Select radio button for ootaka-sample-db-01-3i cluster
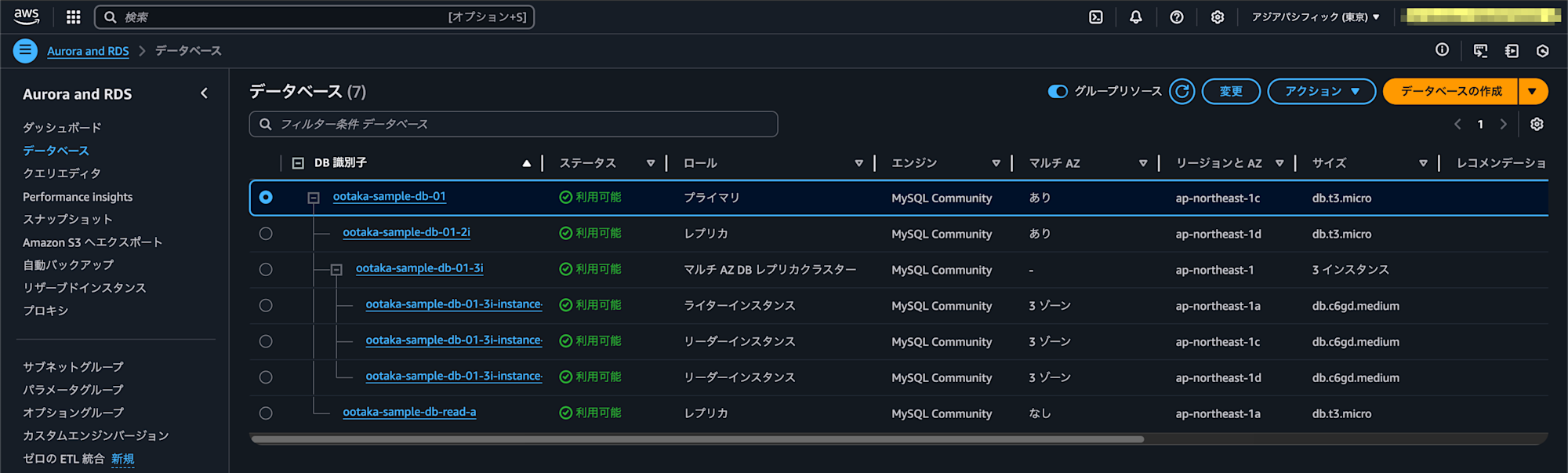The height and width of the screenshot is (473, 1568). [266, 270]
